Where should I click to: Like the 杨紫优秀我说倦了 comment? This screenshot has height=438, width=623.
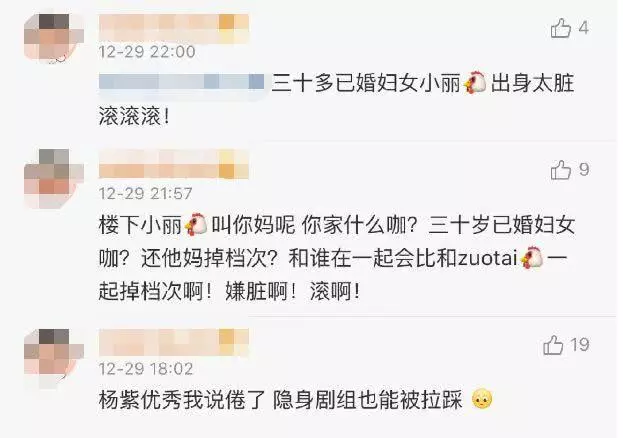pyautogui.click(x=553, y=345)
